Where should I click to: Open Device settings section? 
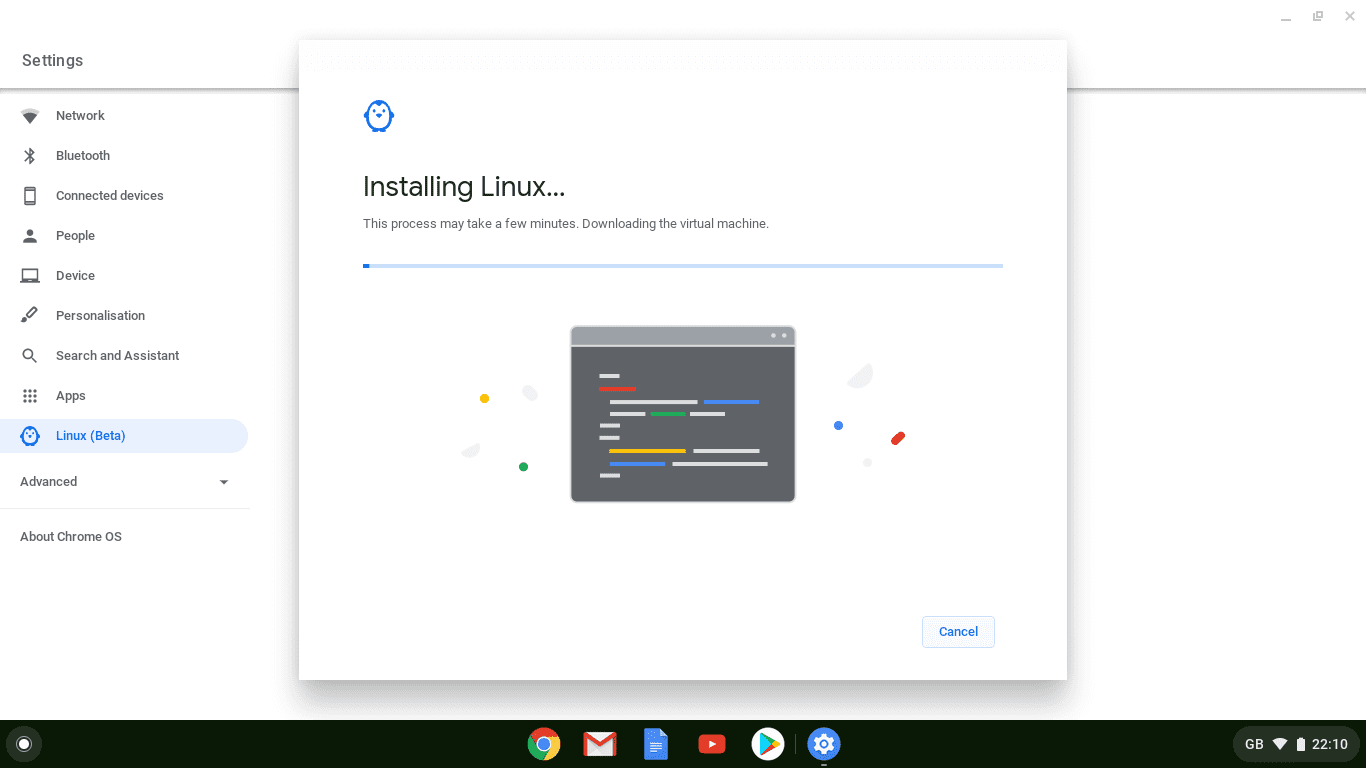tap(124, 276)
